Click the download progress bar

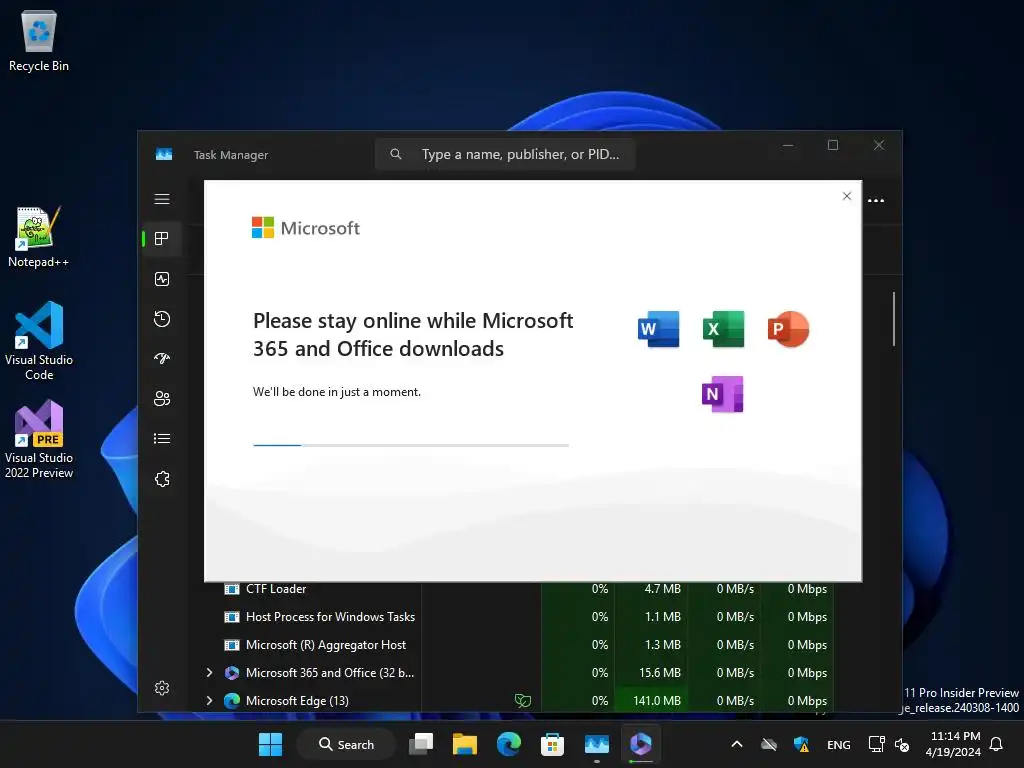[x=411, y=445]
